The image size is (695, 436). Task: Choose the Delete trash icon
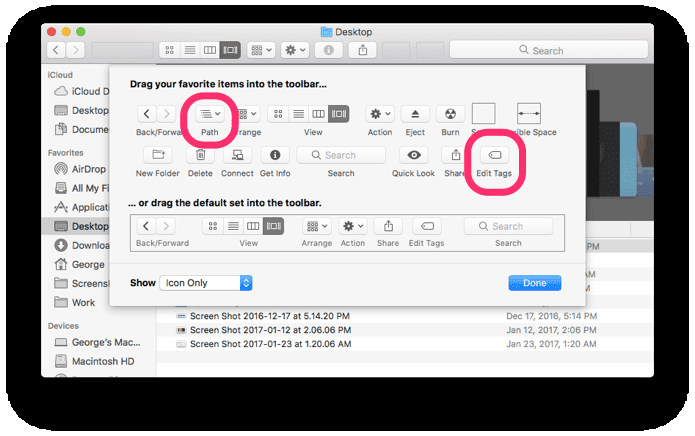click(200, 155)
